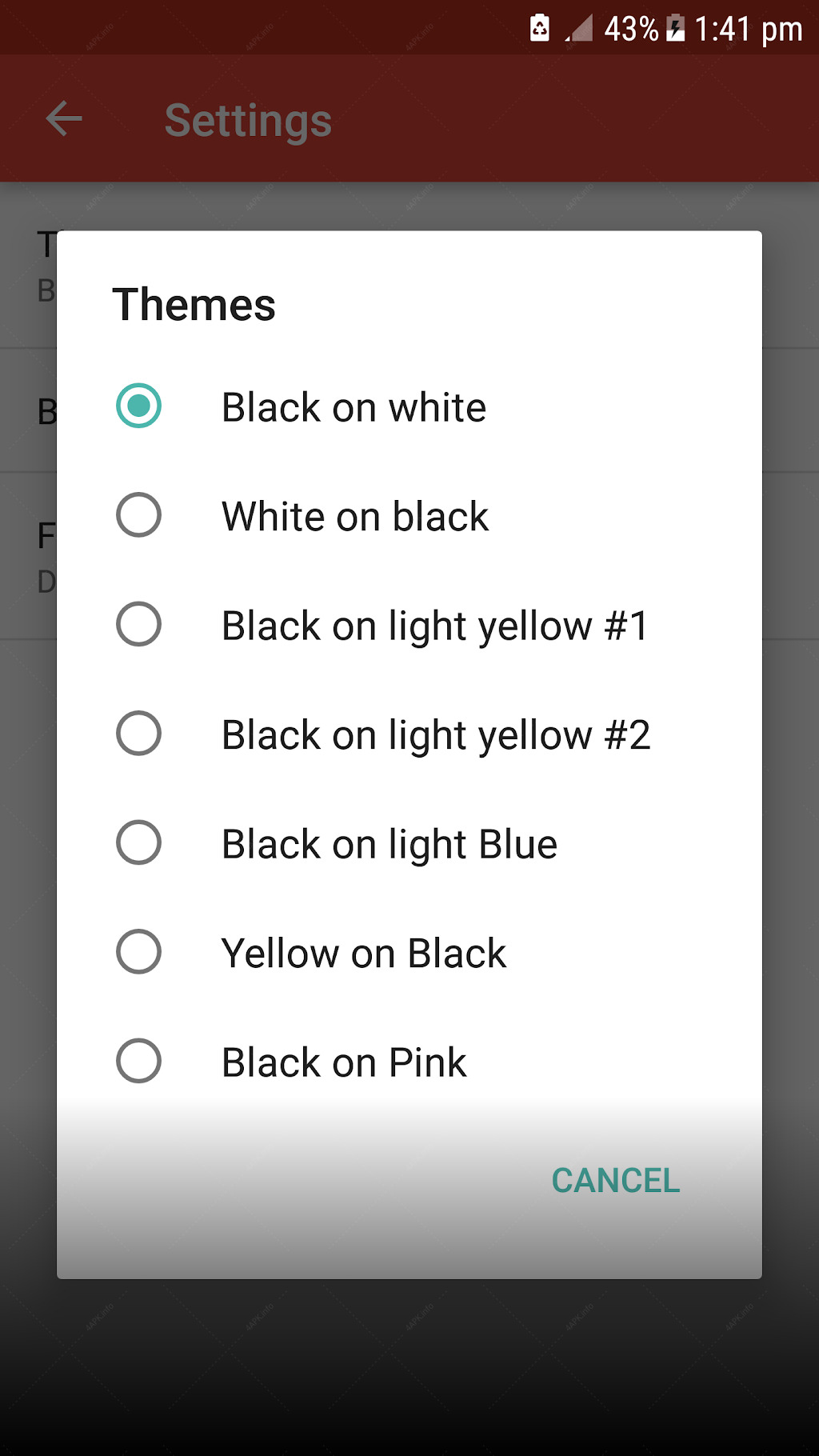Cancel the Themes dialog
The image size is (819, 1456).
616,1181
